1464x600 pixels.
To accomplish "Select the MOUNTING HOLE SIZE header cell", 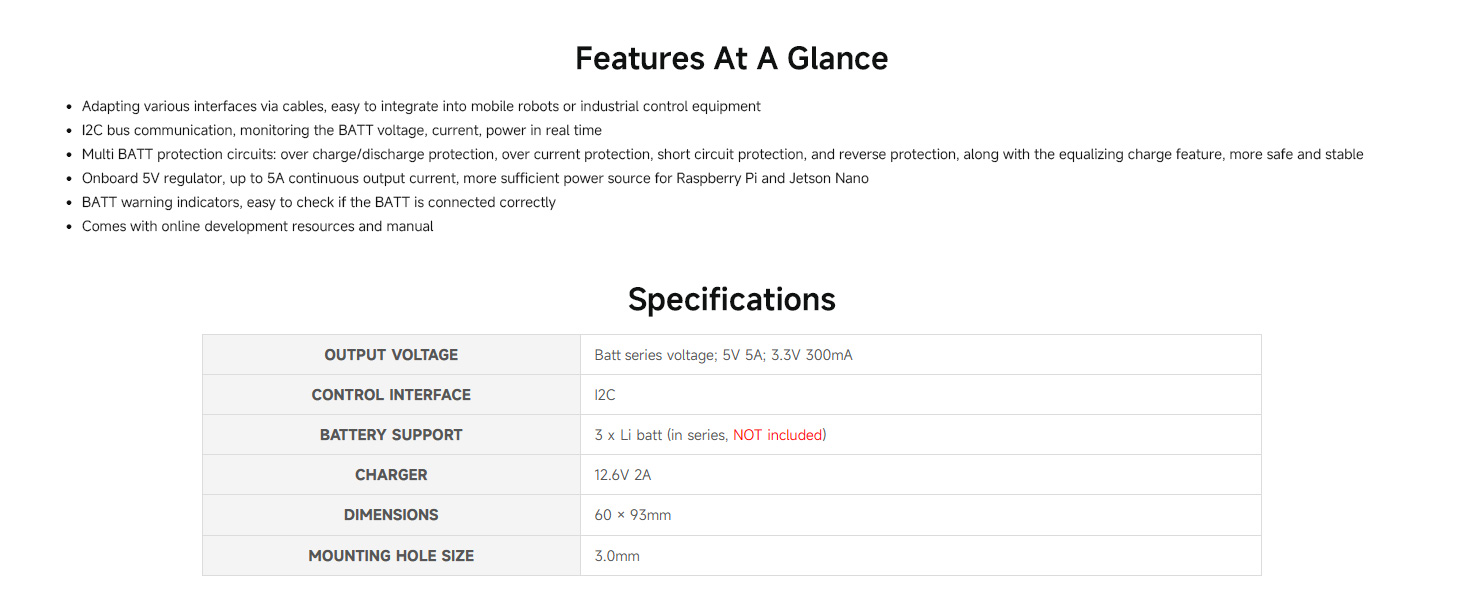I will pyautogui.click(x=391, y=555).
